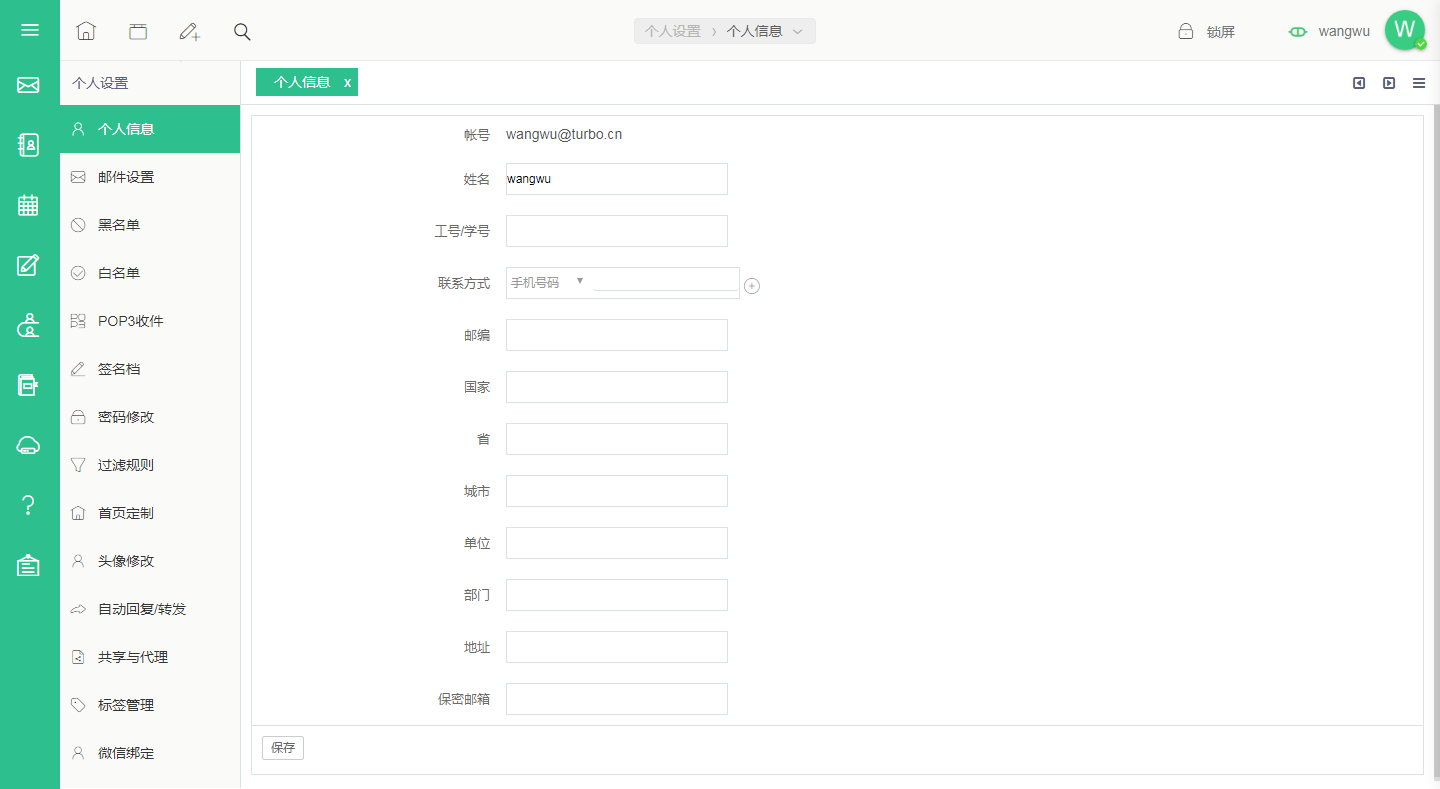Open the file transfer icon in green sidebar
Screen dimensions: 1440x789
tap(28, 385)
